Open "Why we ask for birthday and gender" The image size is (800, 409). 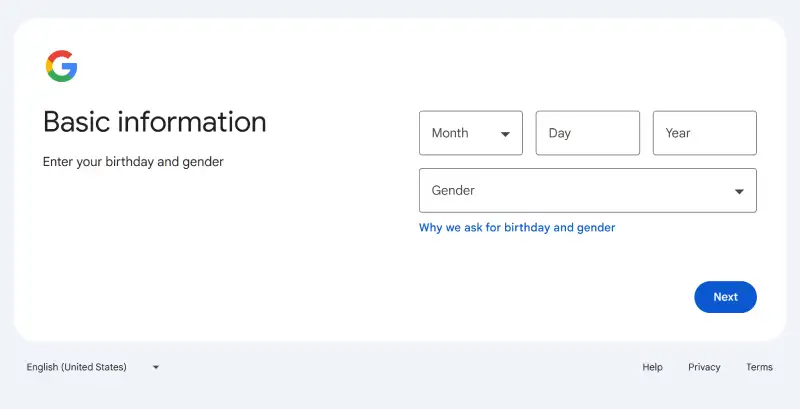(517, 228)
